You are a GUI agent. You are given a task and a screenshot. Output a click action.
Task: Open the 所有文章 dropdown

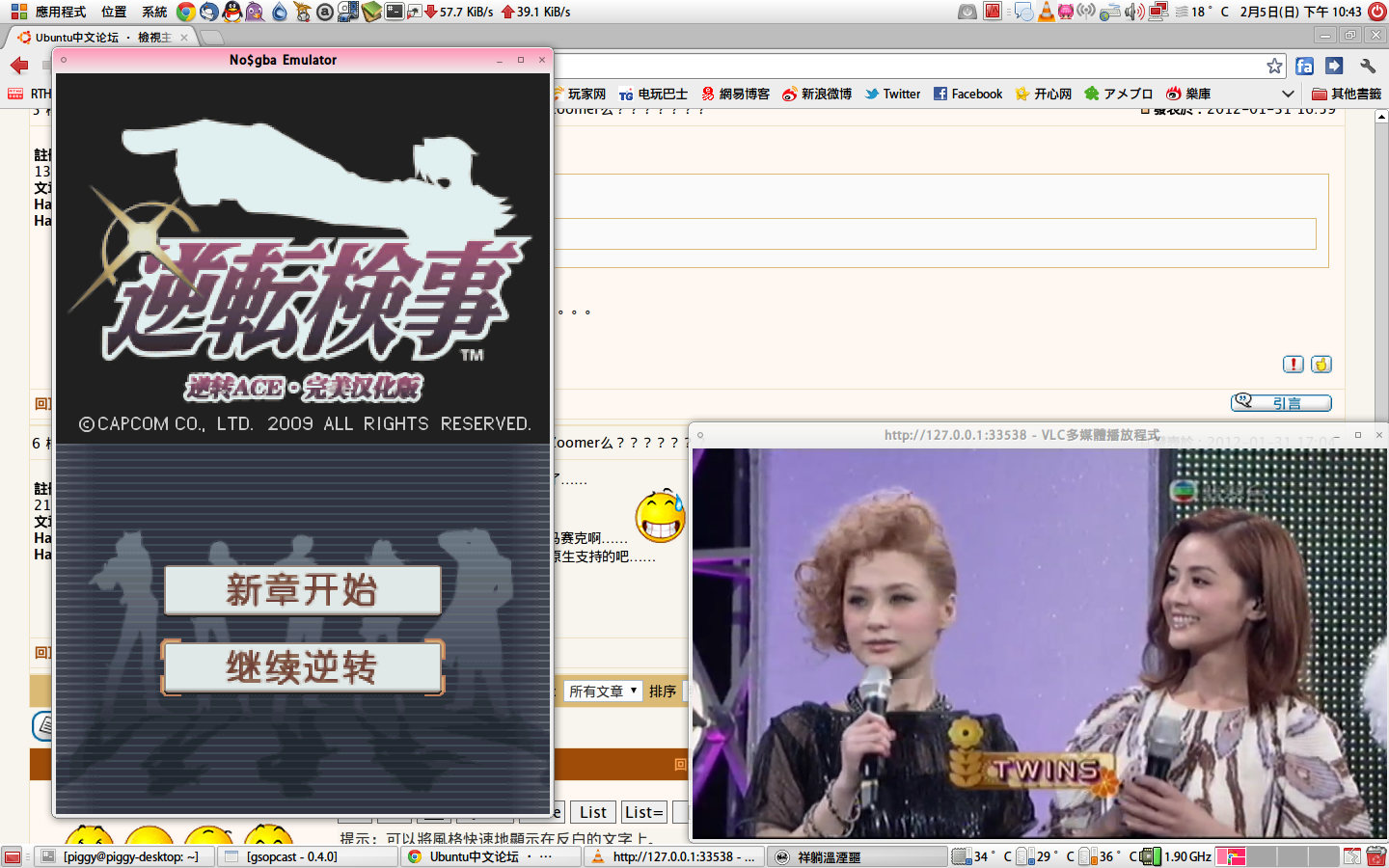pos(603,691)
